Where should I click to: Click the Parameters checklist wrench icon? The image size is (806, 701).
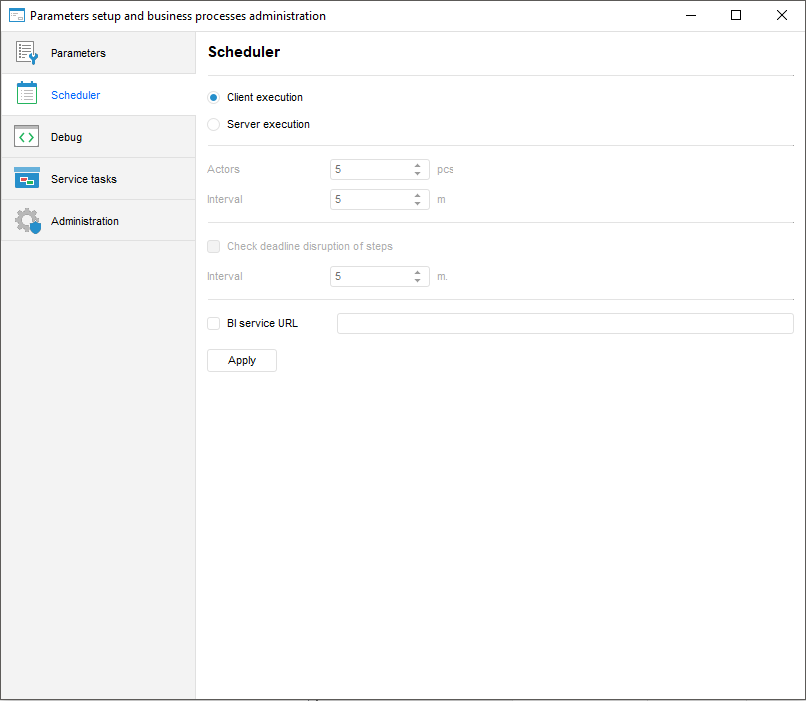coord(27,53)
